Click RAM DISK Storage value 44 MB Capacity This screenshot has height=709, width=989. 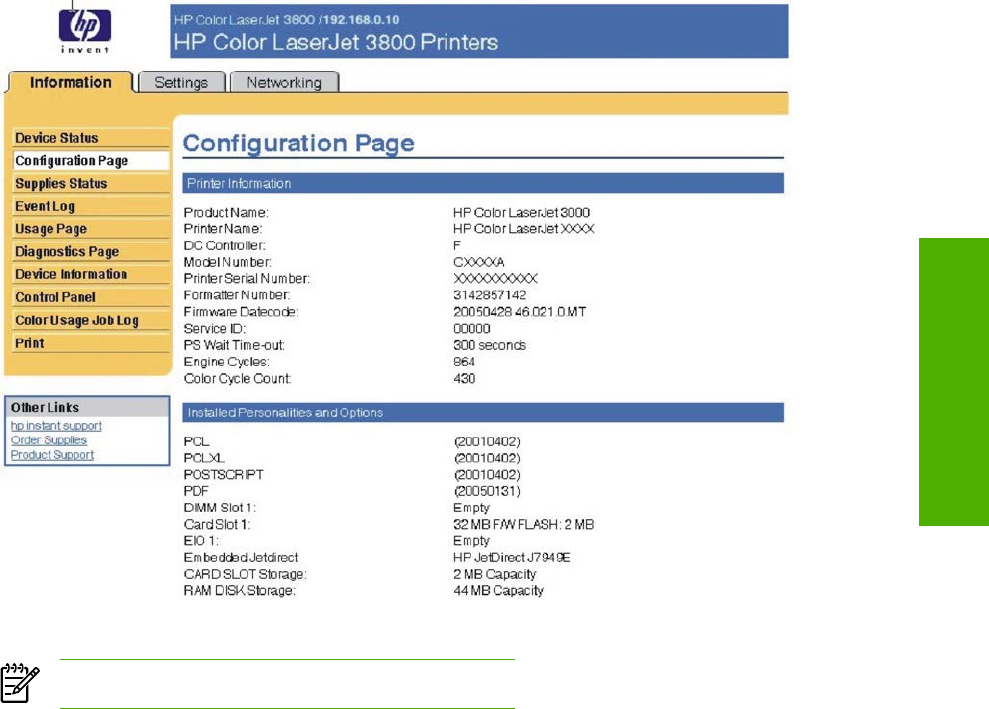(498, 590)
